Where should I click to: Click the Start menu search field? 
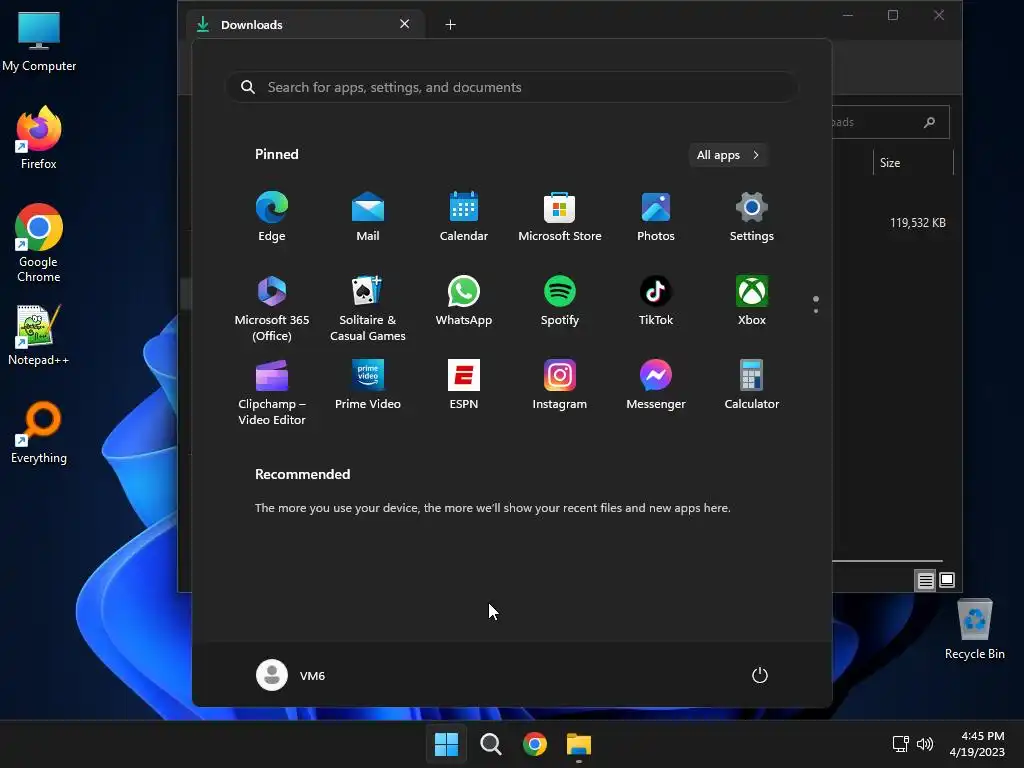[511, 87]
